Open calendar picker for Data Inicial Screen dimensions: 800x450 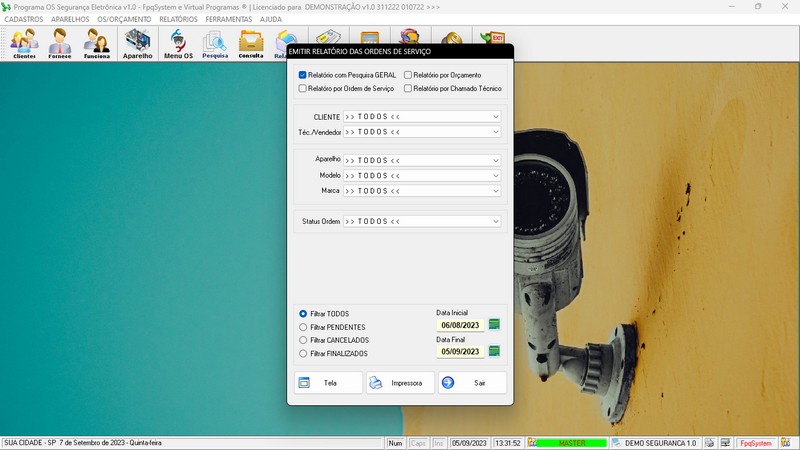coord(494,324)
